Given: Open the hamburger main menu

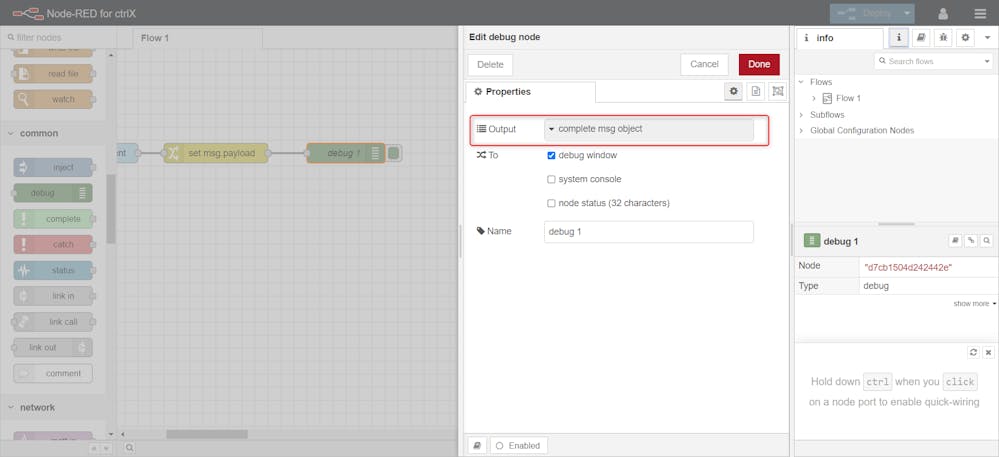Looking at the screenshot, I should point(979,13).
